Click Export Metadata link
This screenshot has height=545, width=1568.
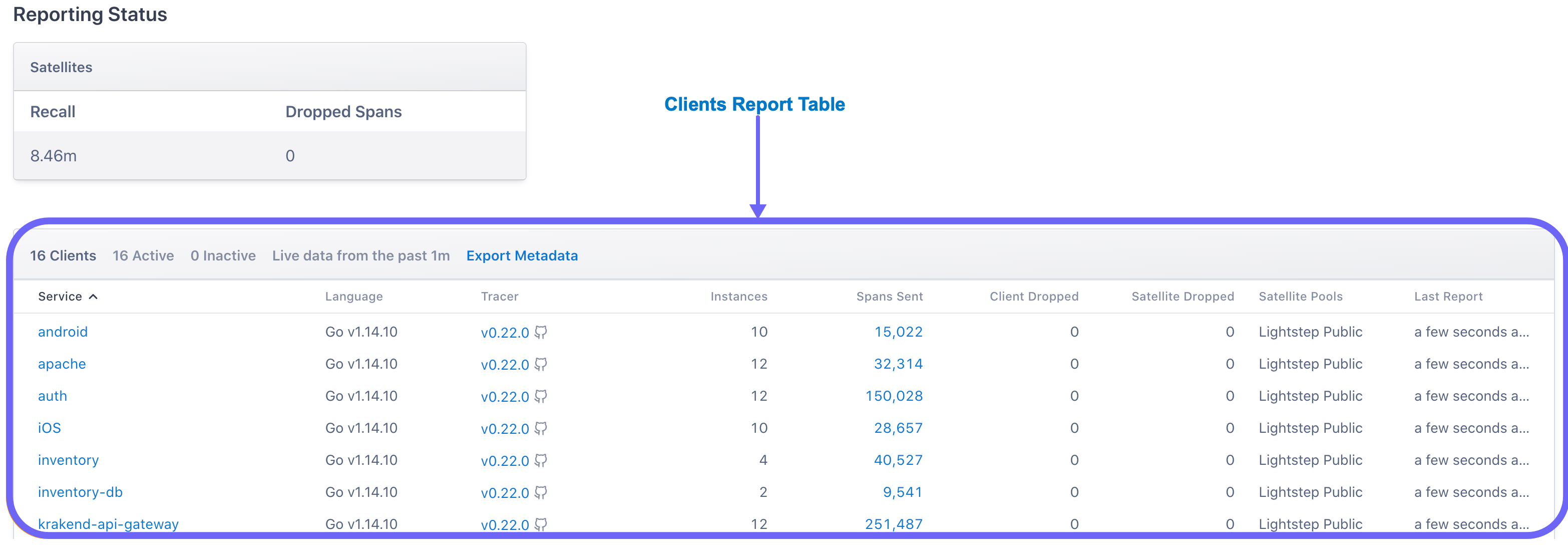click(522, 256)
